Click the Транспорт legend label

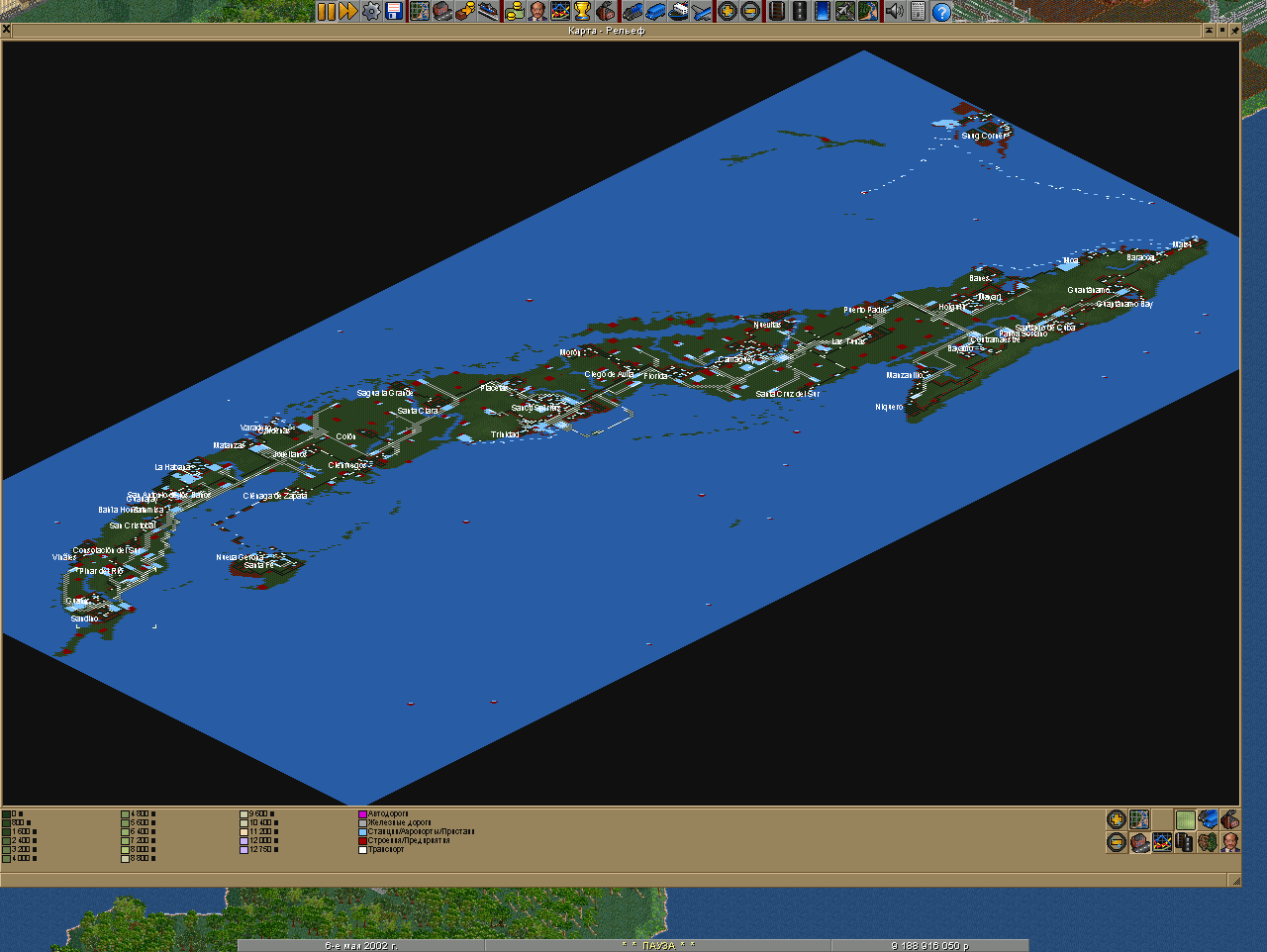coord(386,850)
